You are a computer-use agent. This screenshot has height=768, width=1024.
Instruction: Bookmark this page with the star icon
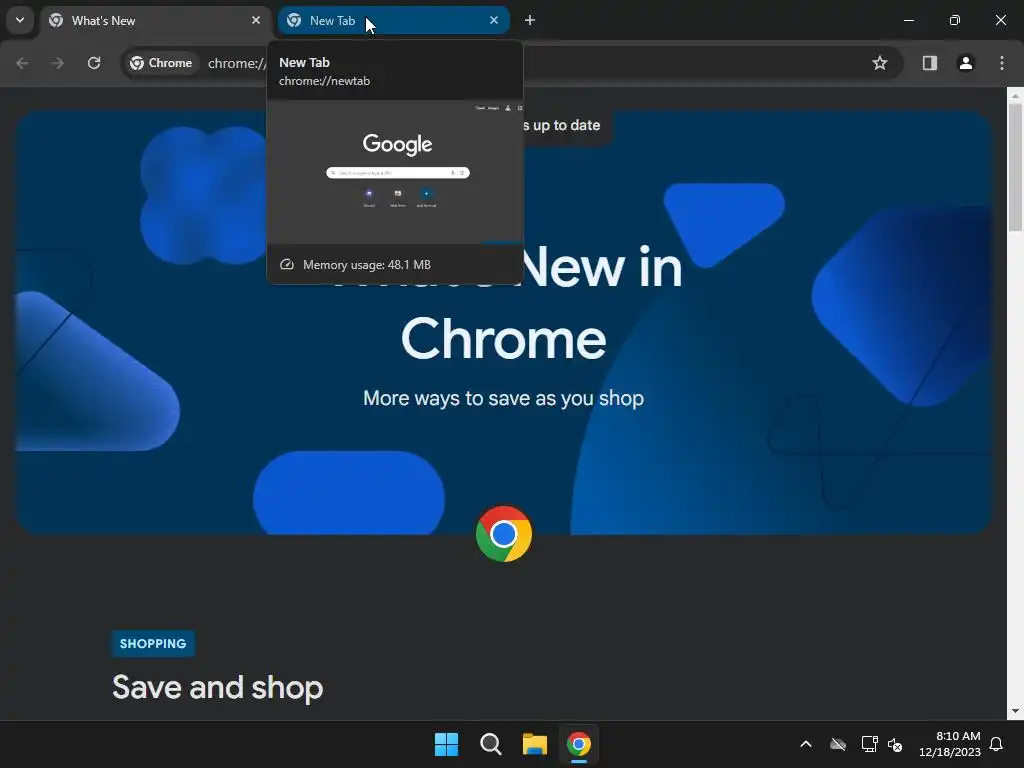click(880, 63)
